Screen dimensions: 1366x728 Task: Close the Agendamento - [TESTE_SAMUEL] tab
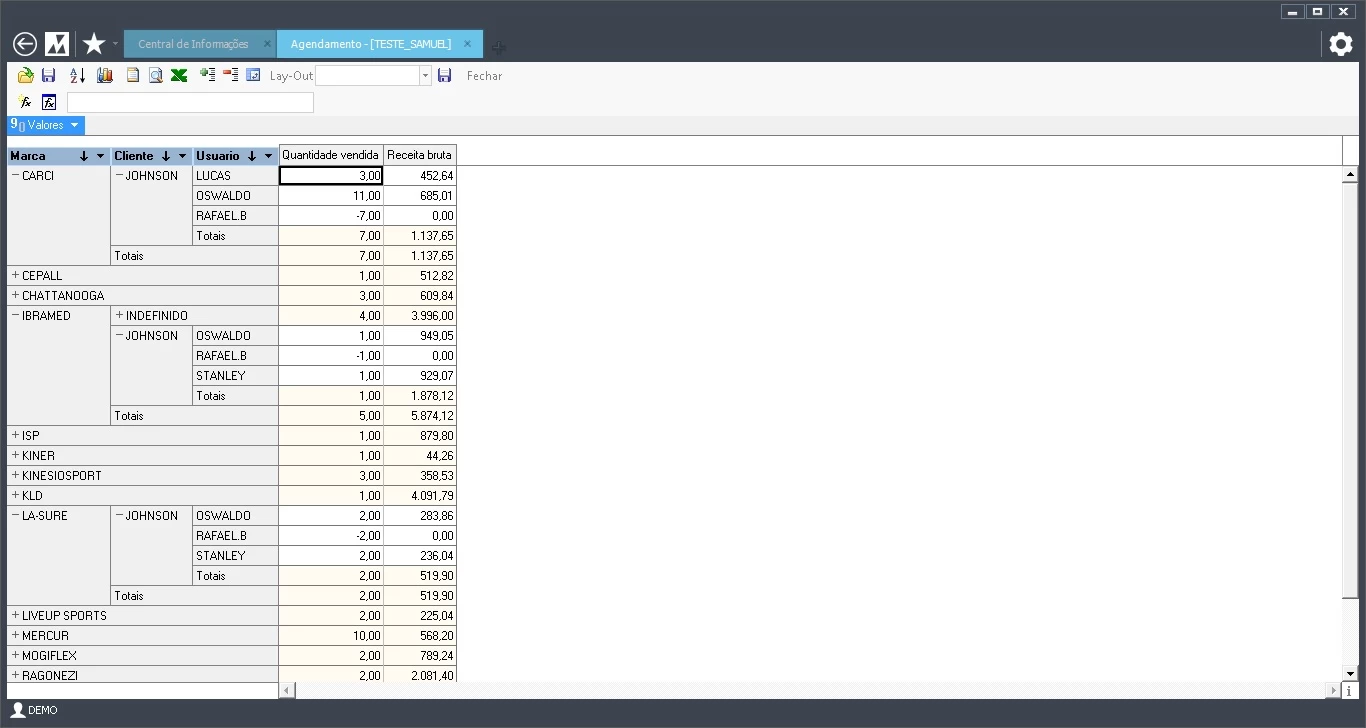pos(468,44)
